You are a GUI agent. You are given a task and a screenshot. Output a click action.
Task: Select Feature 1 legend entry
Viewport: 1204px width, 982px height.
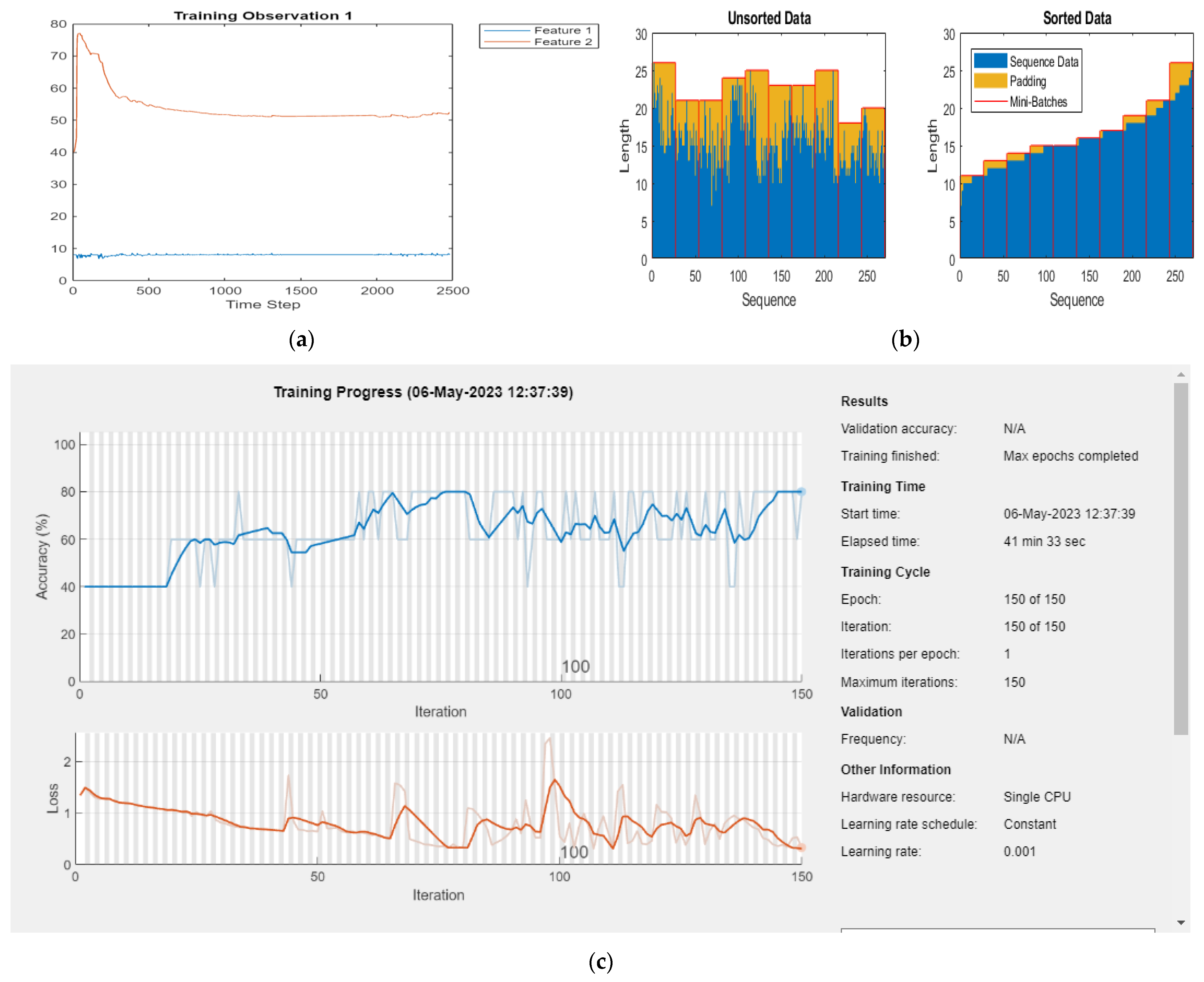click(x=562, y=30)
